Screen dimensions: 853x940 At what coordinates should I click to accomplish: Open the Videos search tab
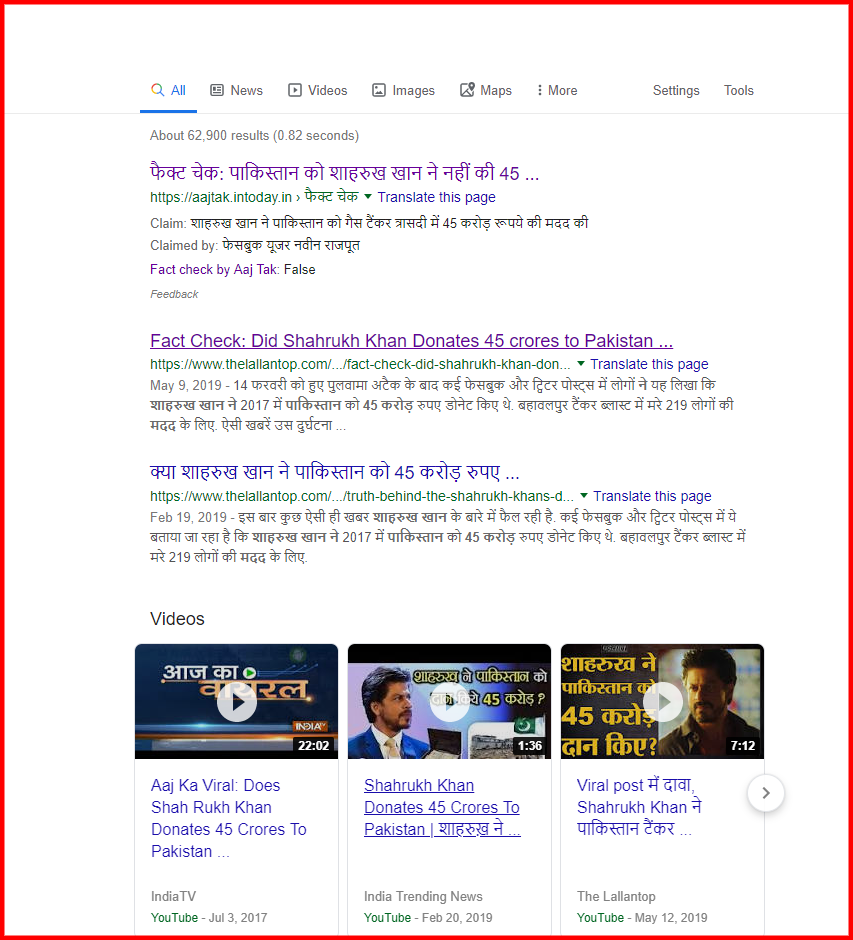pyautogui.click(x=318, y=91)
